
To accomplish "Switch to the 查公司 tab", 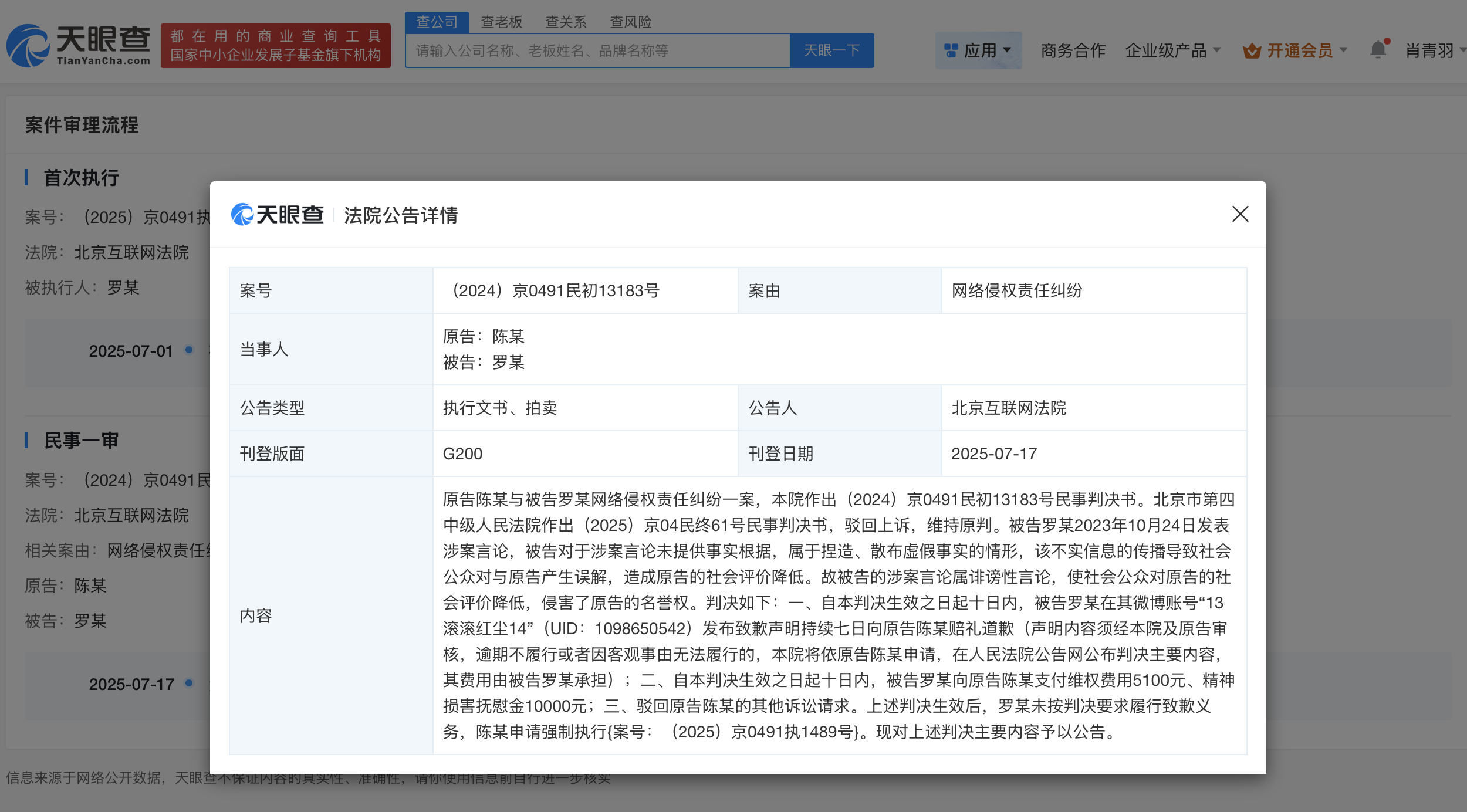I will pyautogui.click(x=437, y=22).
